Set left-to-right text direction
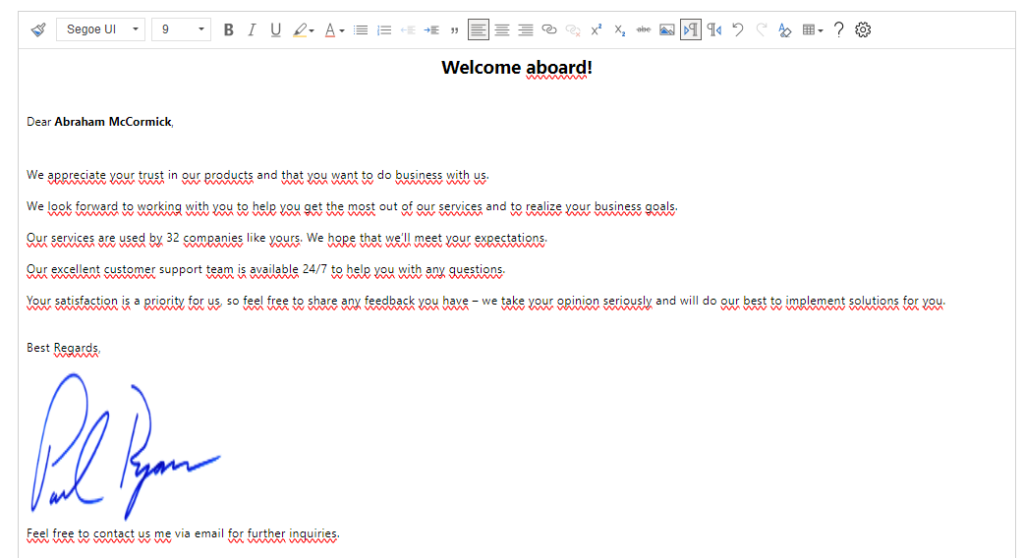Screen dimensions: 1024x558 tap(691, 29)
